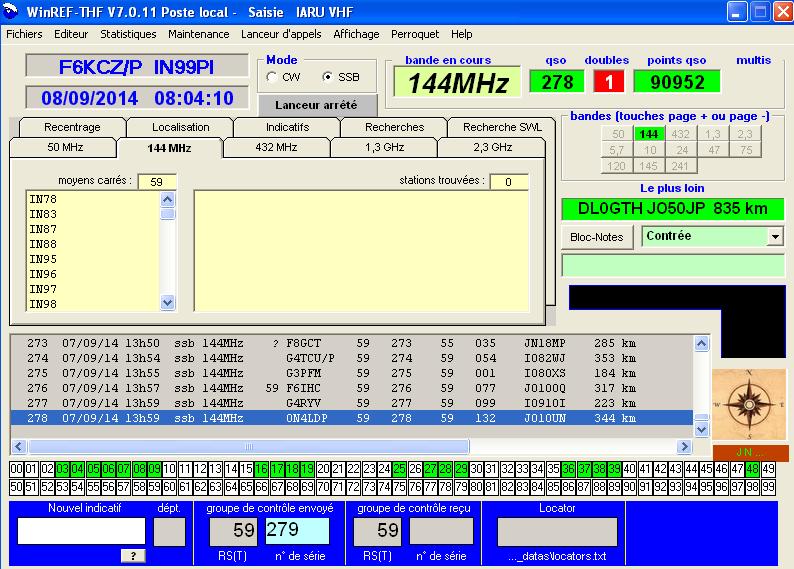Open the Perroquet menu
This screenshot has width=794, height=569.
(415, 34)
